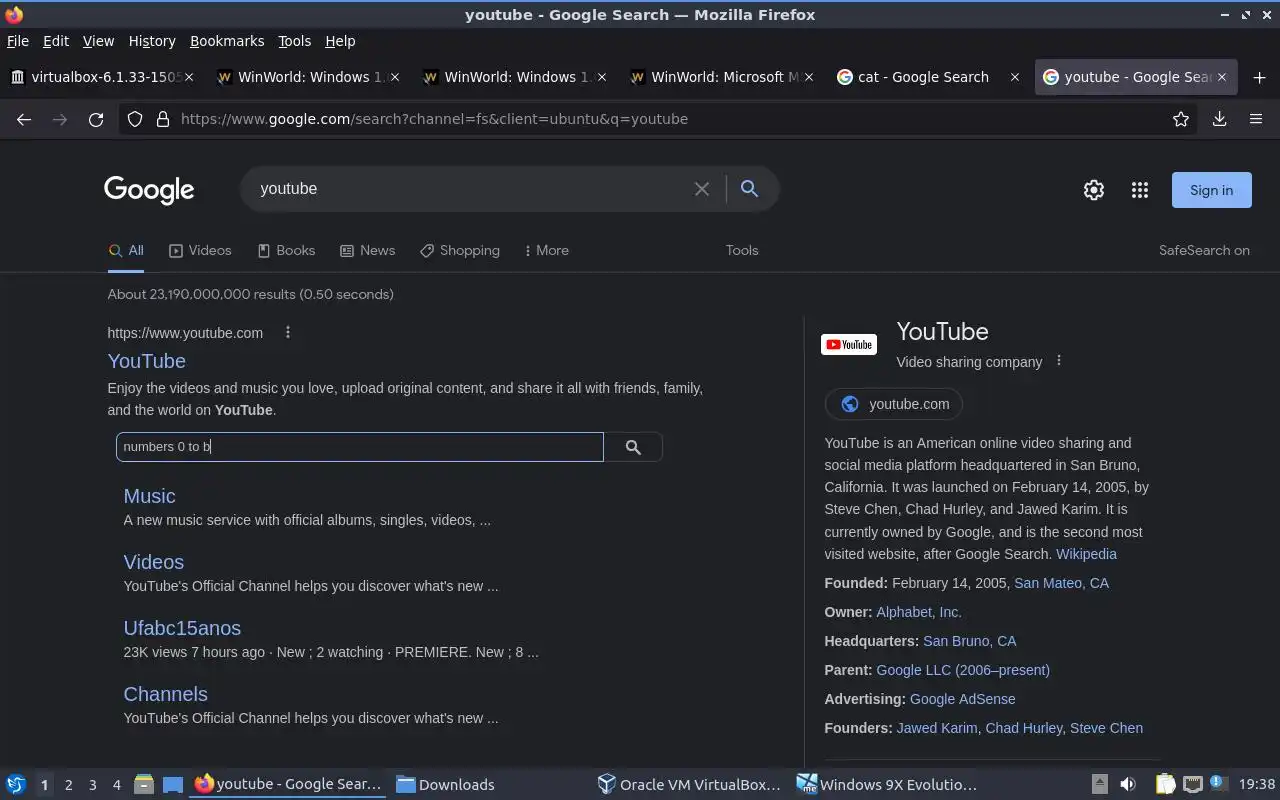Go back with the browser back arrow
1280x800 pixels.
[24, 119]
